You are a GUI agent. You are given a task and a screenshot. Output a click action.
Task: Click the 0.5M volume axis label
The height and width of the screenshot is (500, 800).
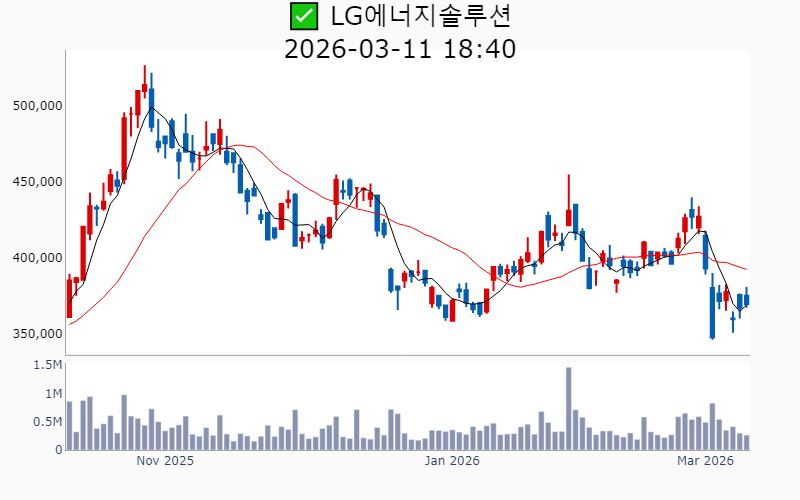click(47, 422)
